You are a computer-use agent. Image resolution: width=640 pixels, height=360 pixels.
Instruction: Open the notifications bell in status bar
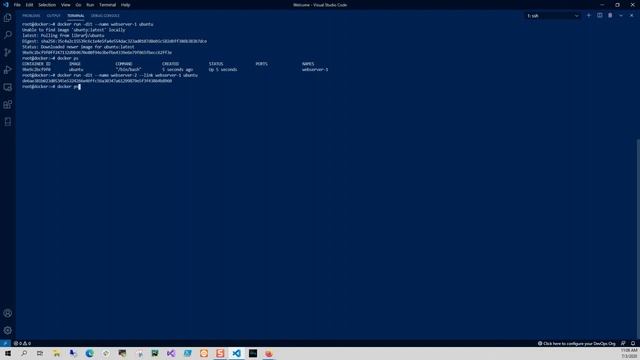coord(633,343)
